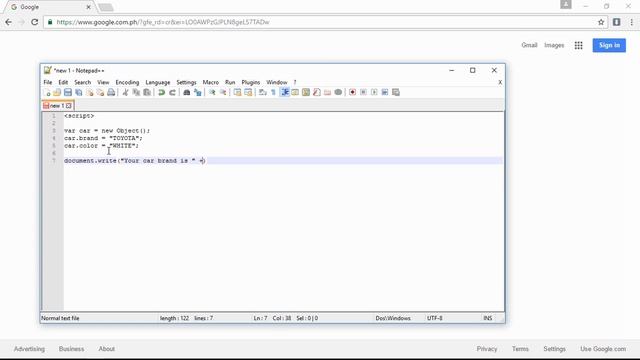Screen dimensions: 640x360
Task: Open the View menu
Action: coord(103,82)
